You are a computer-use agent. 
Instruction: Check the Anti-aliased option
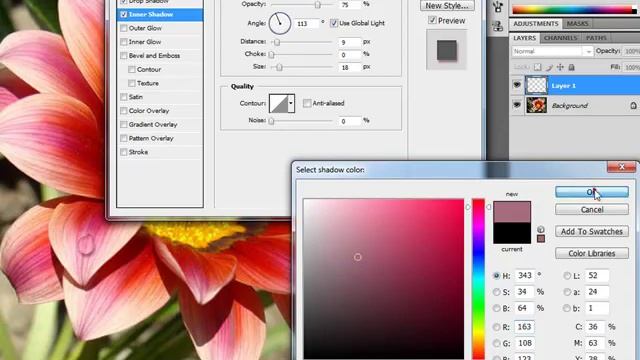click(x=307, y=103)
